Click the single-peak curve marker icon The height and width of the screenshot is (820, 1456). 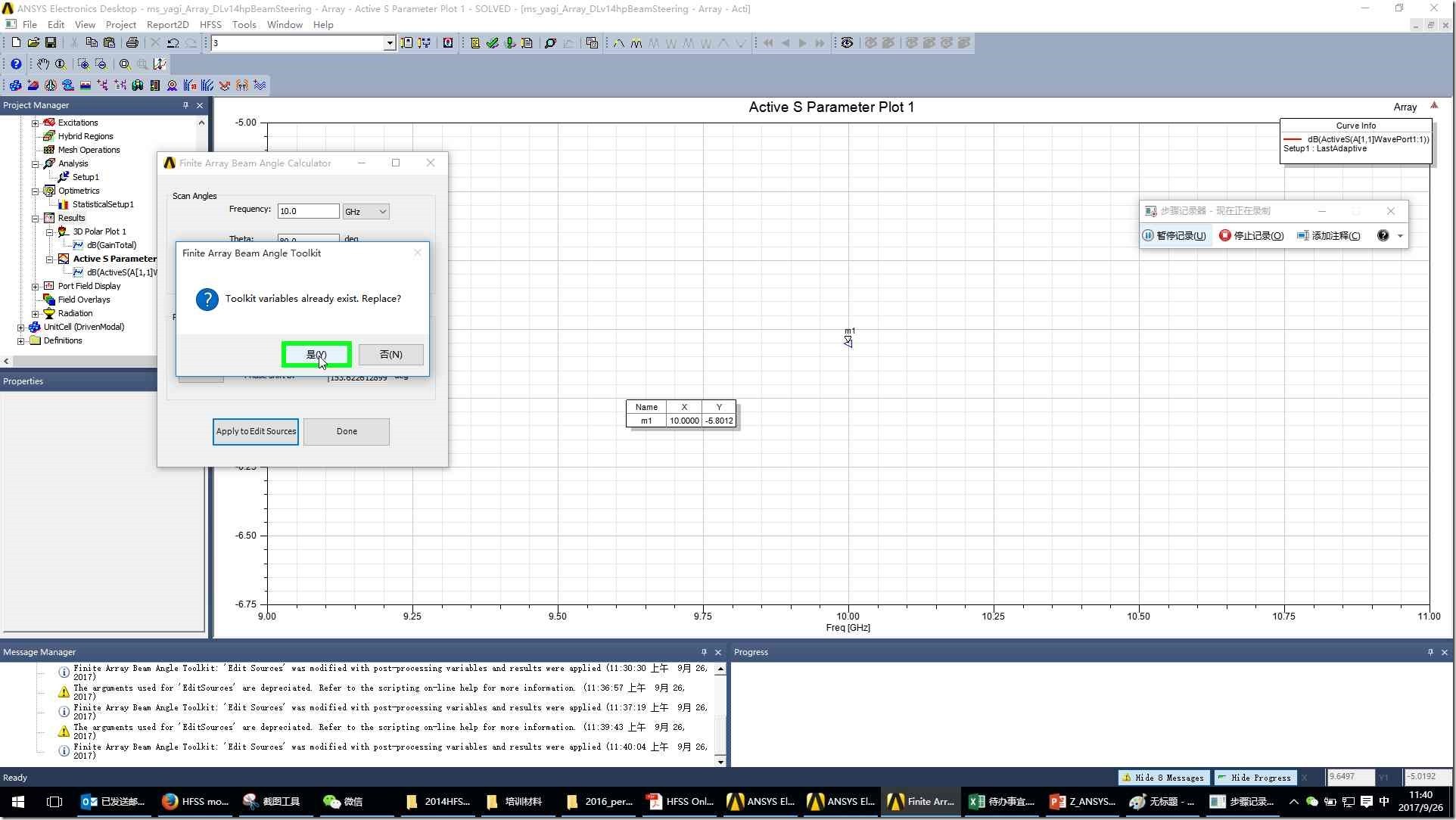pos(619,43)
